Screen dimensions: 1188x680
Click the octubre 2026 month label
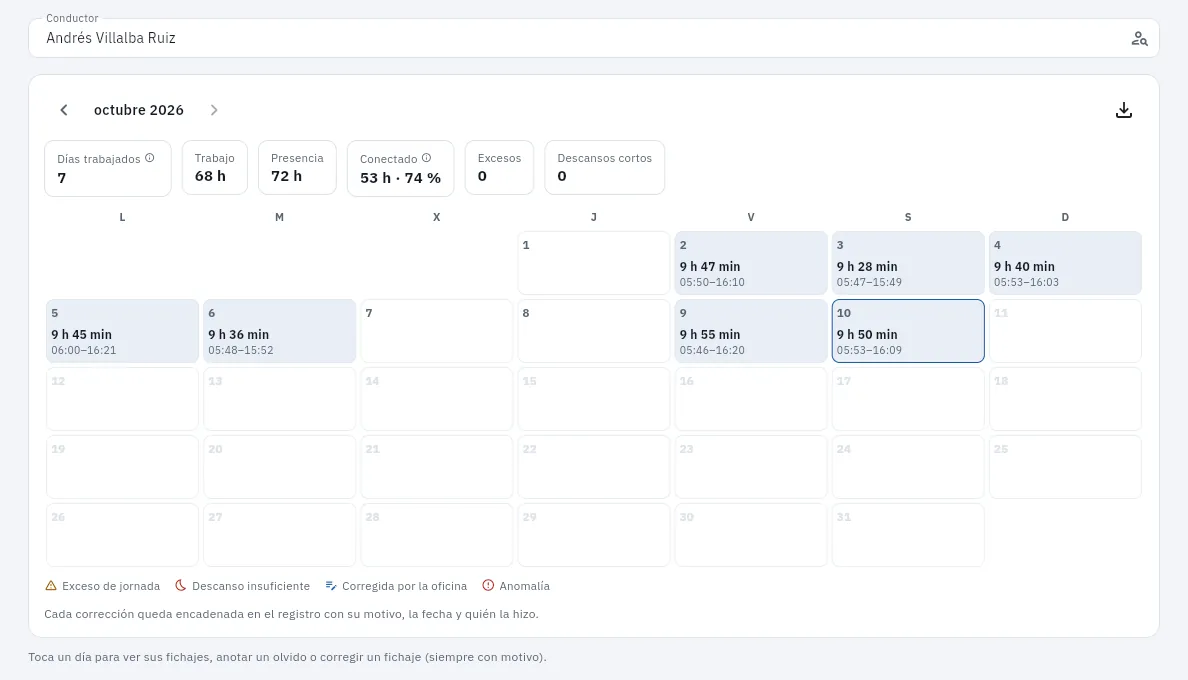pos(139,111)
